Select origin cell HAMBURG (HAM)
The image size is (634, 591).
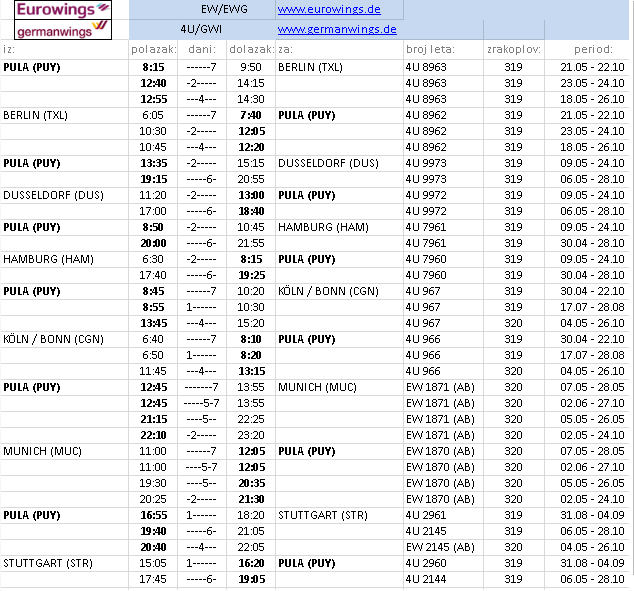pos(48,259)
